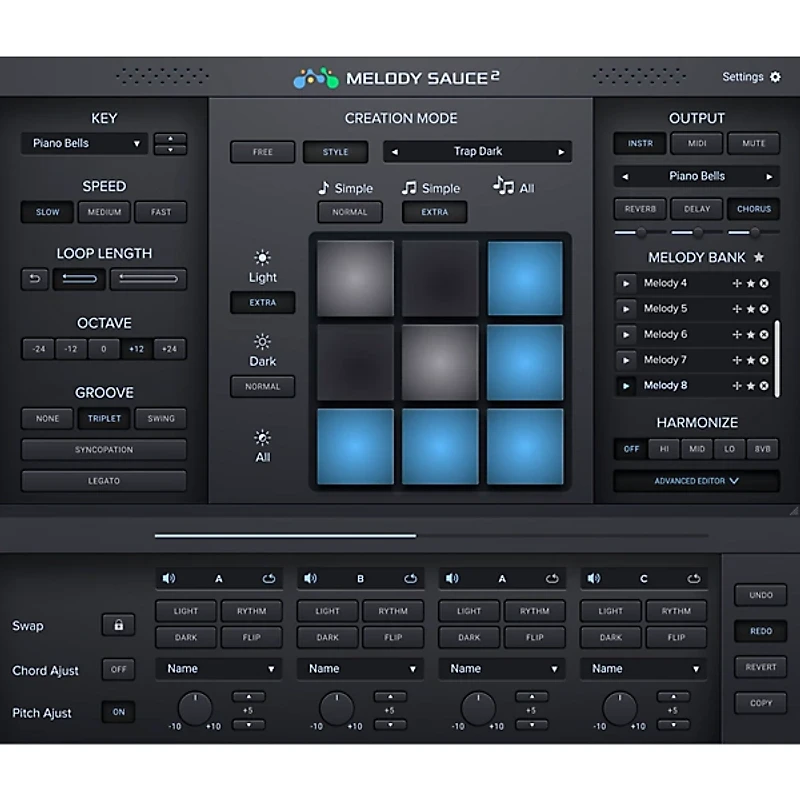Mute section B speaker icon
This screenshot has height=800, width=800.
[310, 578]
